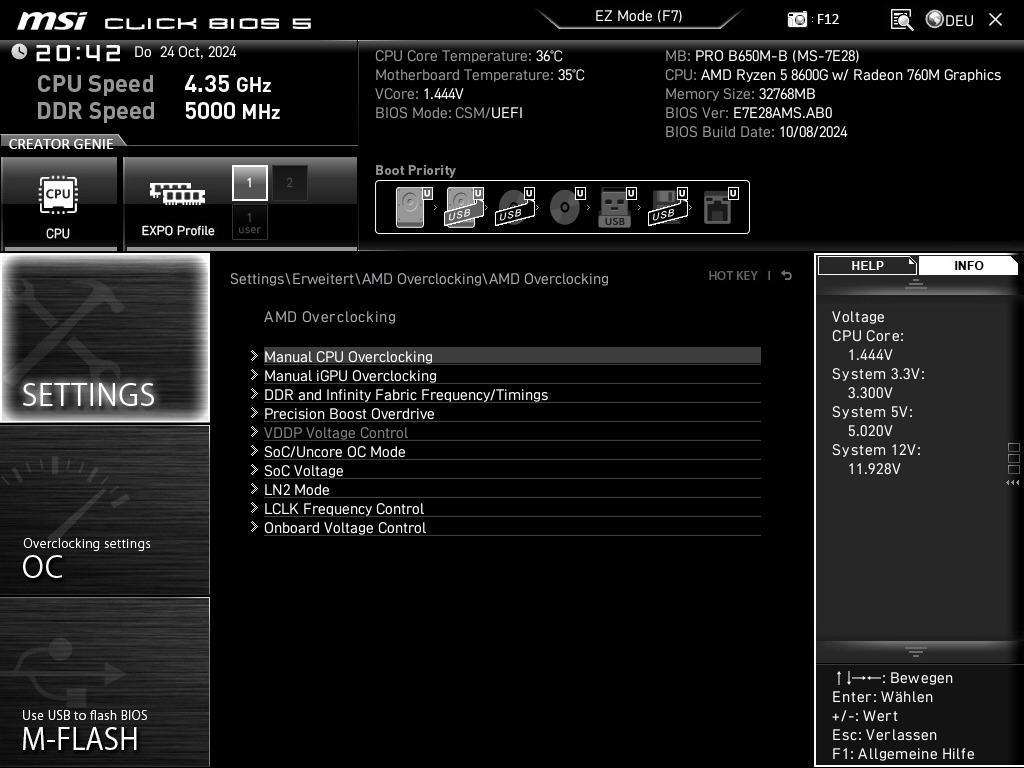The image size is (1024, 768).
Task: Open DDR and Infinity Fabric Frequency/Timings
Action: (x=512, y=394)
